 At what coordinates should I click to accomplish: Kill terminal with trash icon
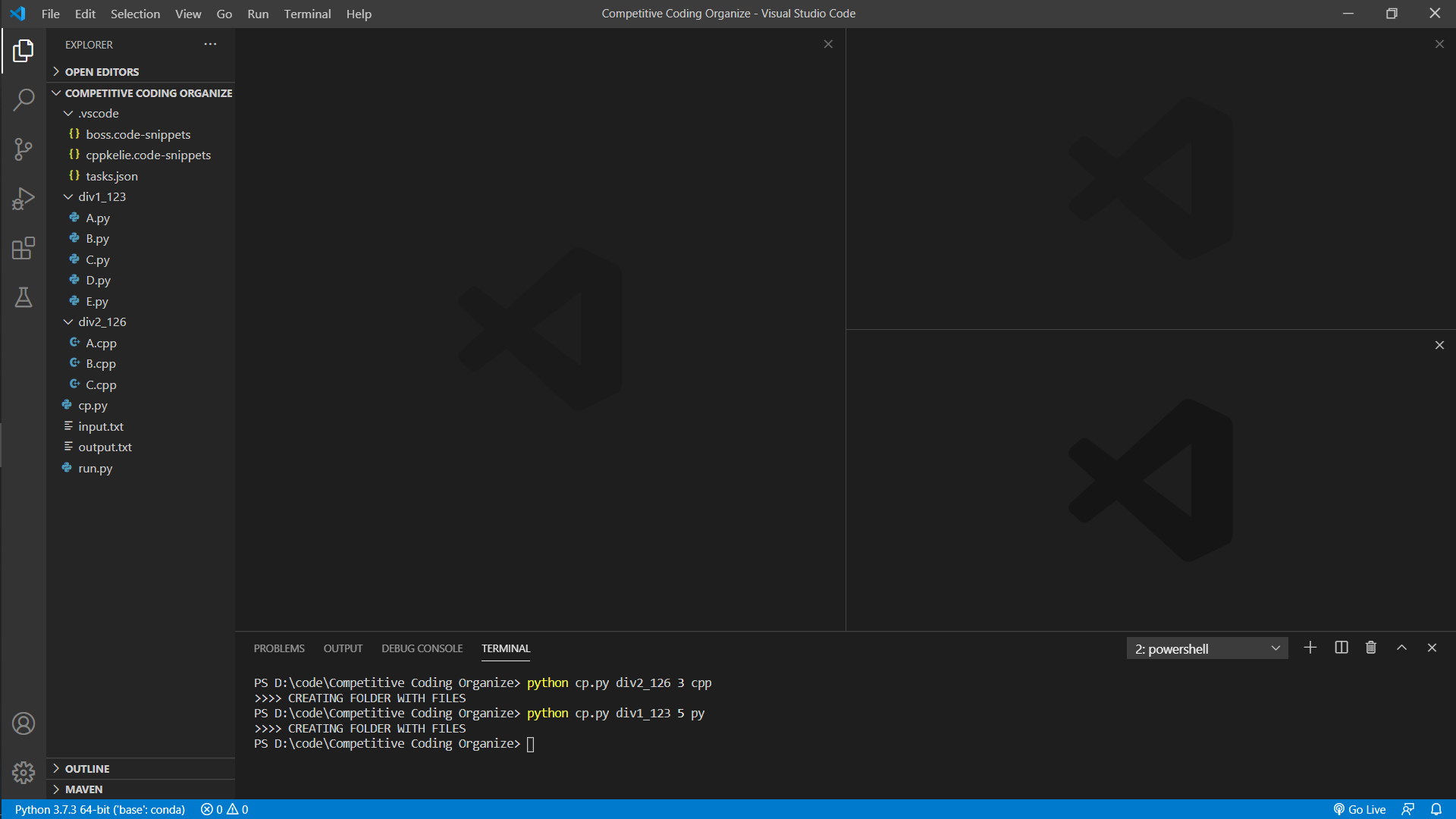1371,648
